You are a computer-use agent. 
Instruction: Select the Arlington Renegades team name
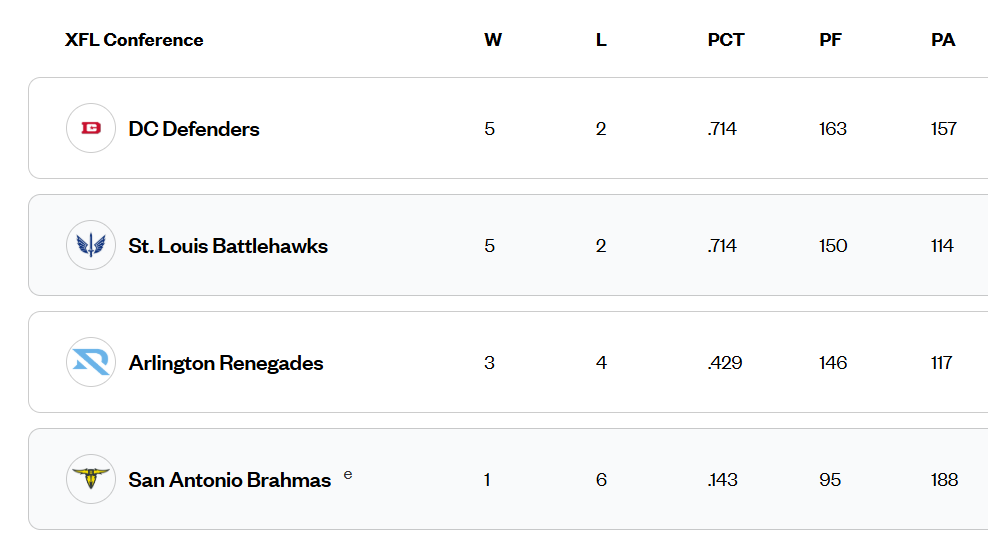[226, 363]
